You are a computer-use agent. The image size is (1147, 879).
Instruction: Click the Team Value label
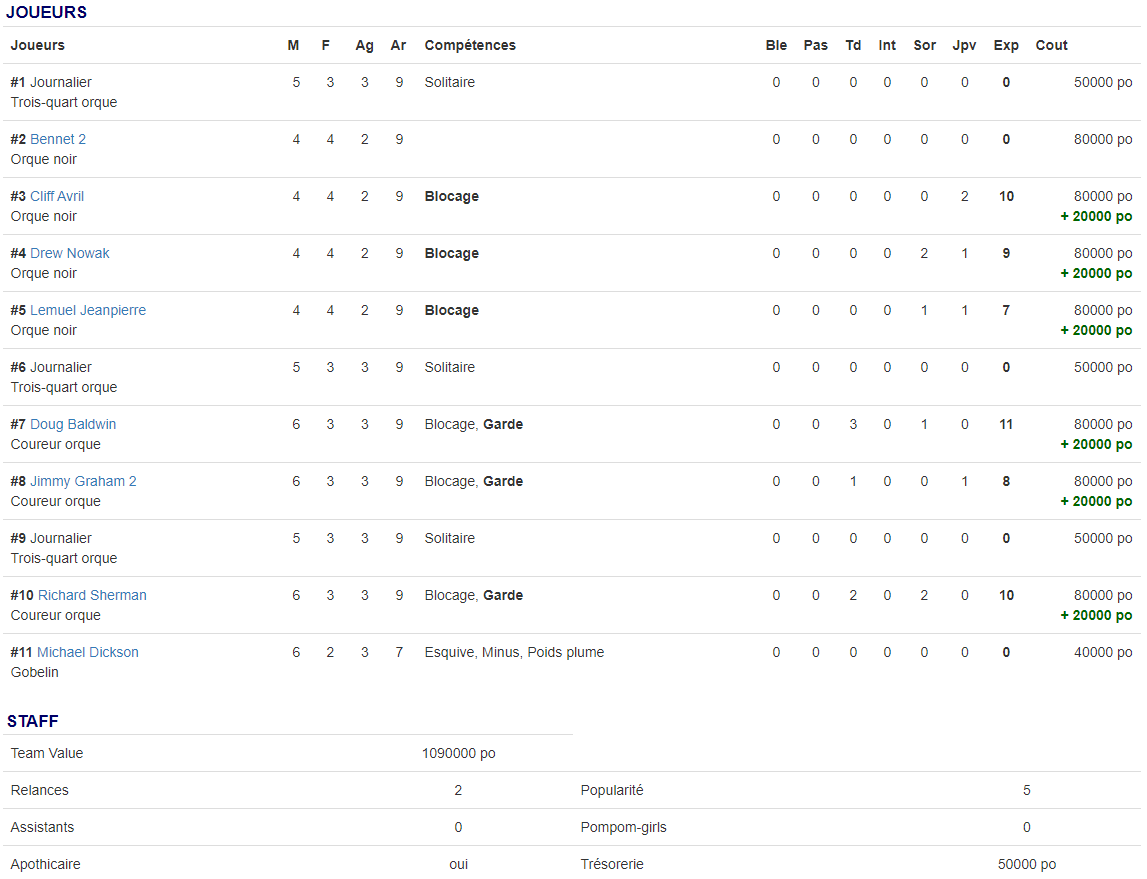47,753
